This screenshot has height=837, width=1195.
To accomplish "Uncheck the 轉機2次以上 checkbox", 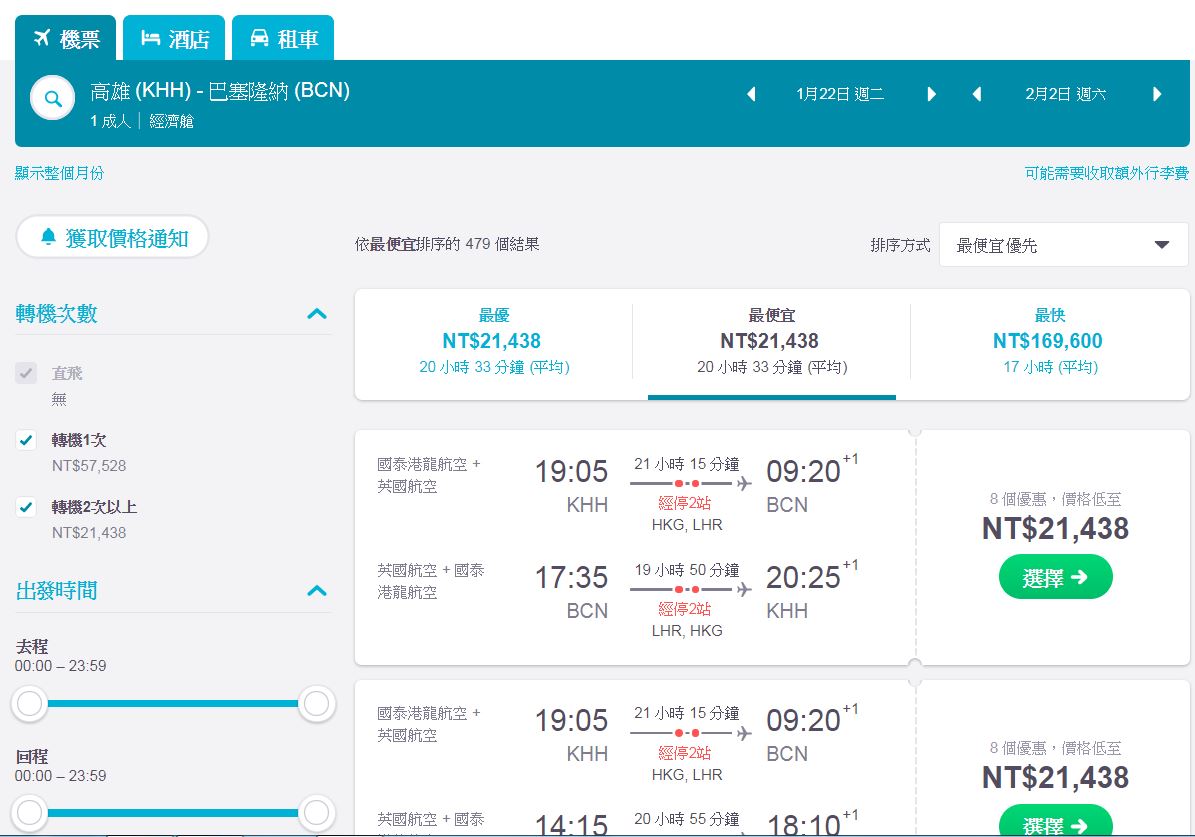I will [27, 507].
